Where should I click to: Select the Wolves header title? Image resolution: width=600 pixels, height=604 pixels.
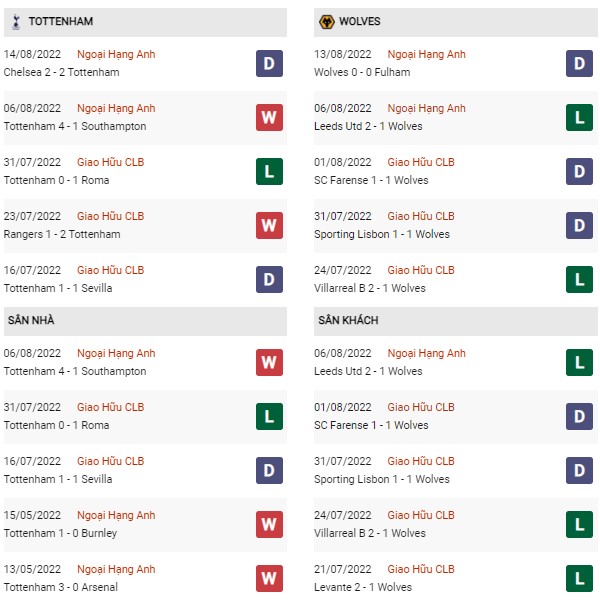360,21
